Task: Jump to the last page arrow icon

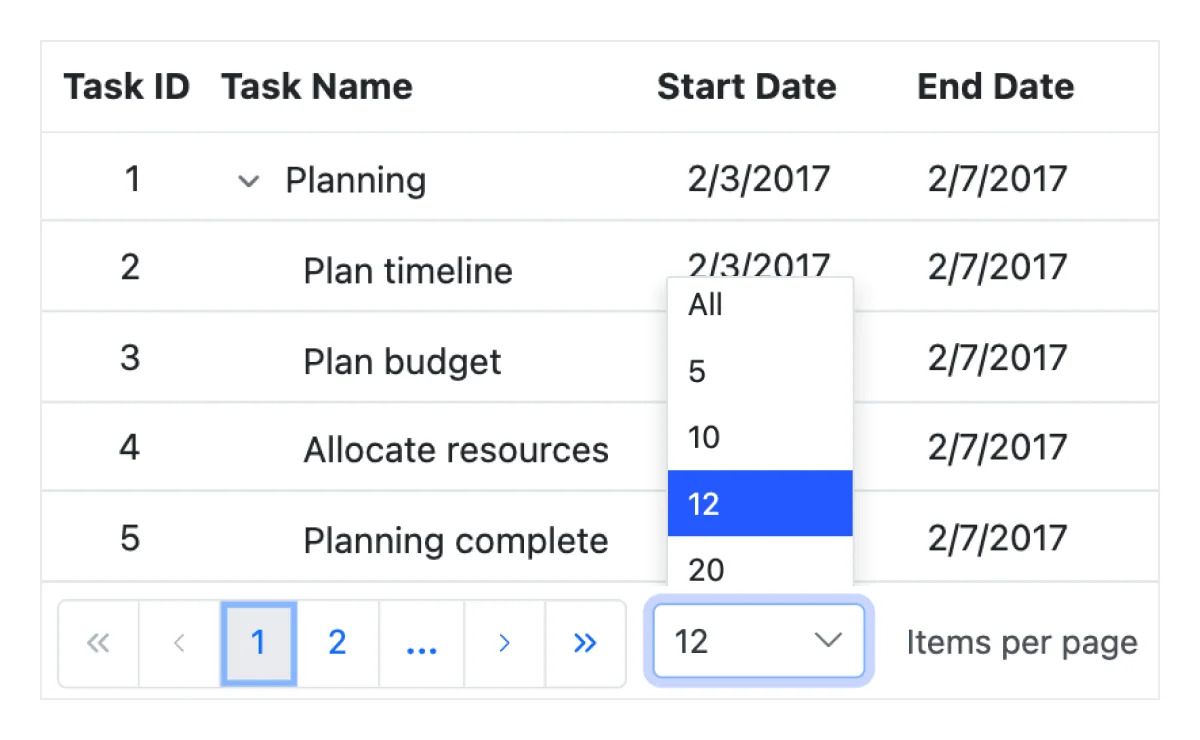Action: [585, 643]
